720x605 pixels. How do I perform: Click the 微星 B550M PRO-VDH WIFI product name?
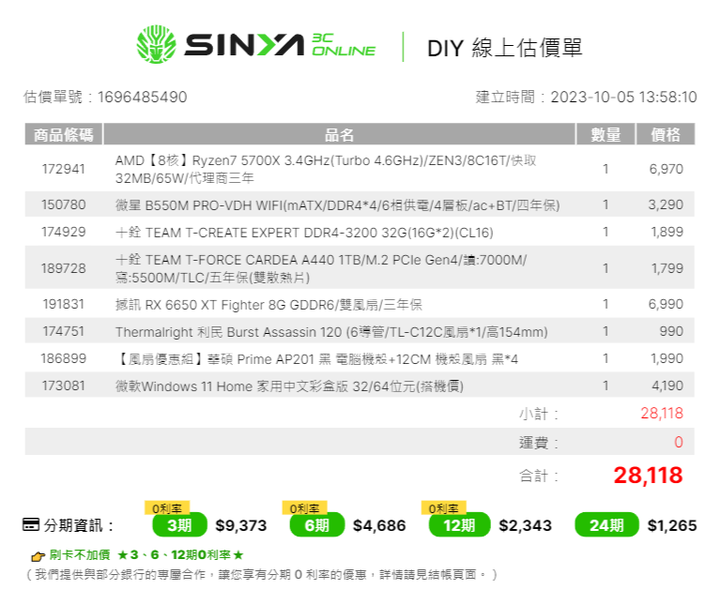338,205
